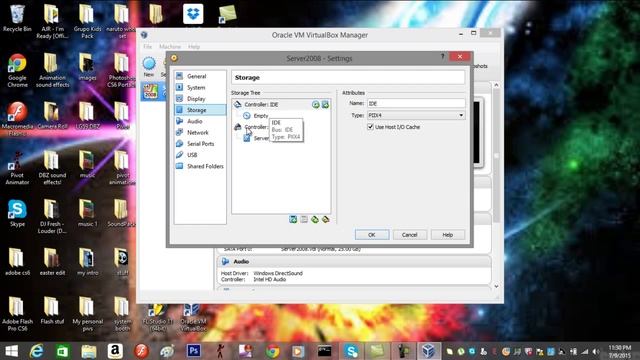Open Animation sound effects desktop folder

coord(52,70)
